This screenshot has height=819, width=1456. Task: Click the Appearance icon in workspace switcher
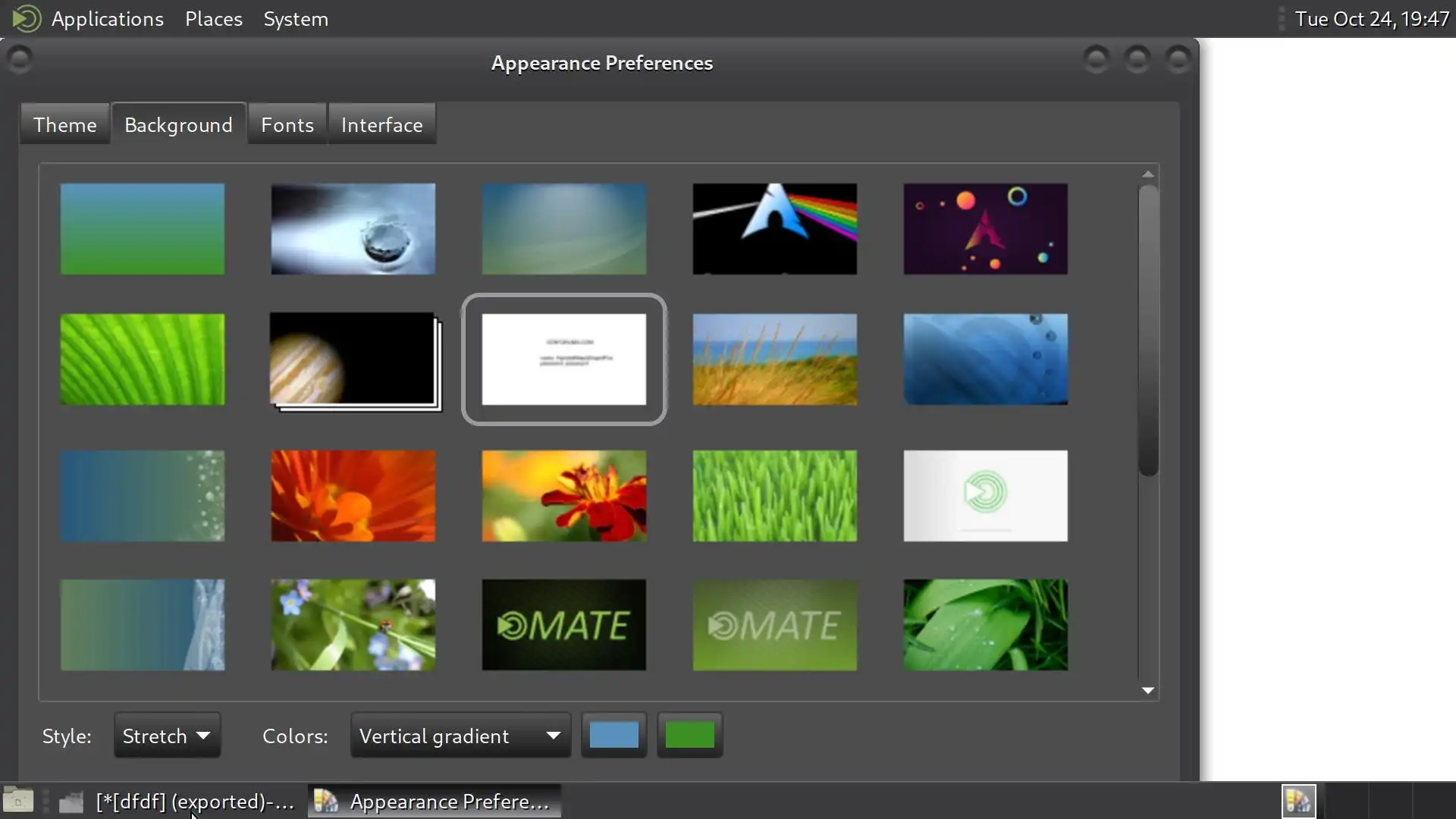coord(1298,801)
